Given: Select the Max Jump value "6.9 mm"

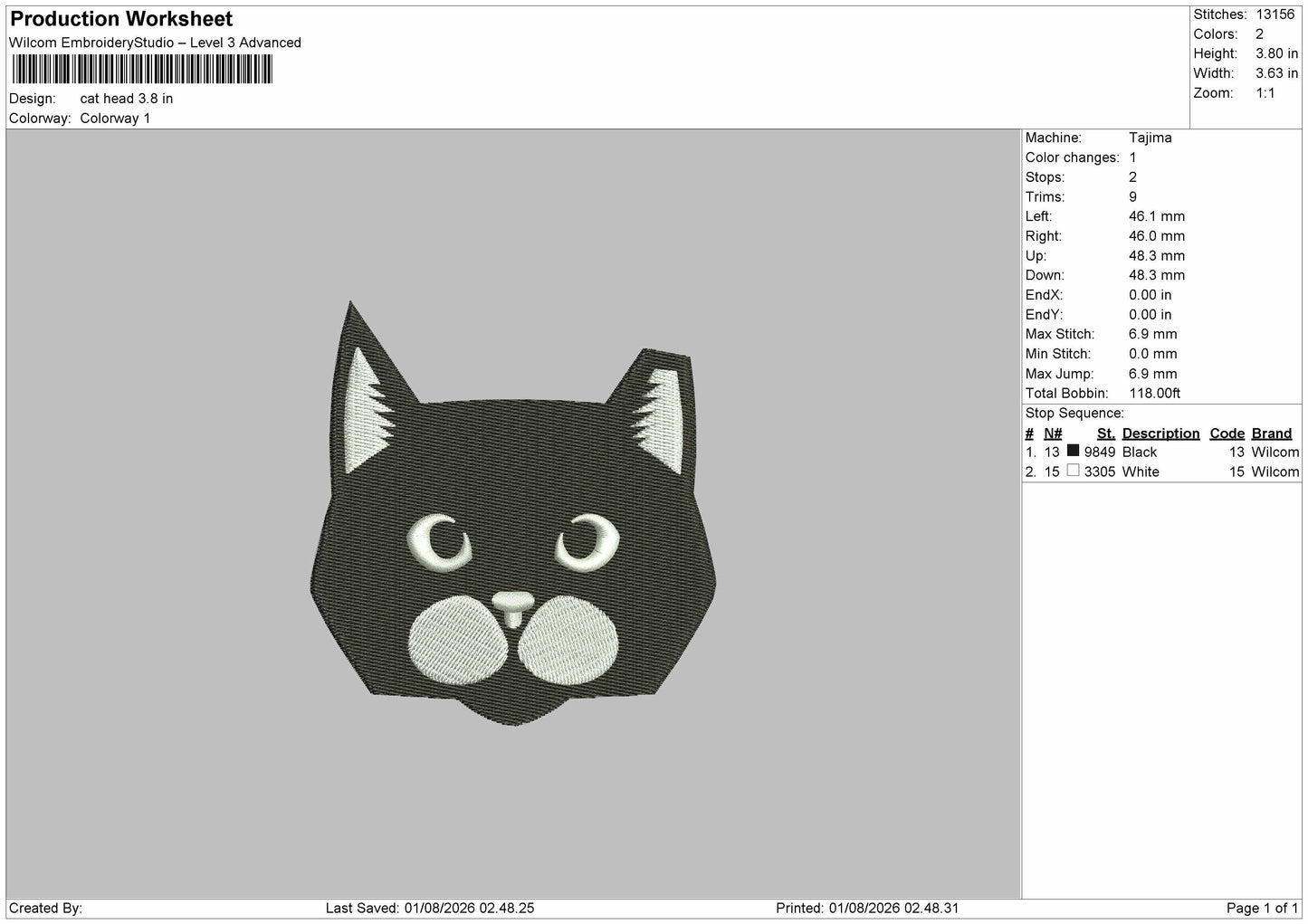Looking at the screenshot, I should pyautogui.click(x=1153, y=374).
